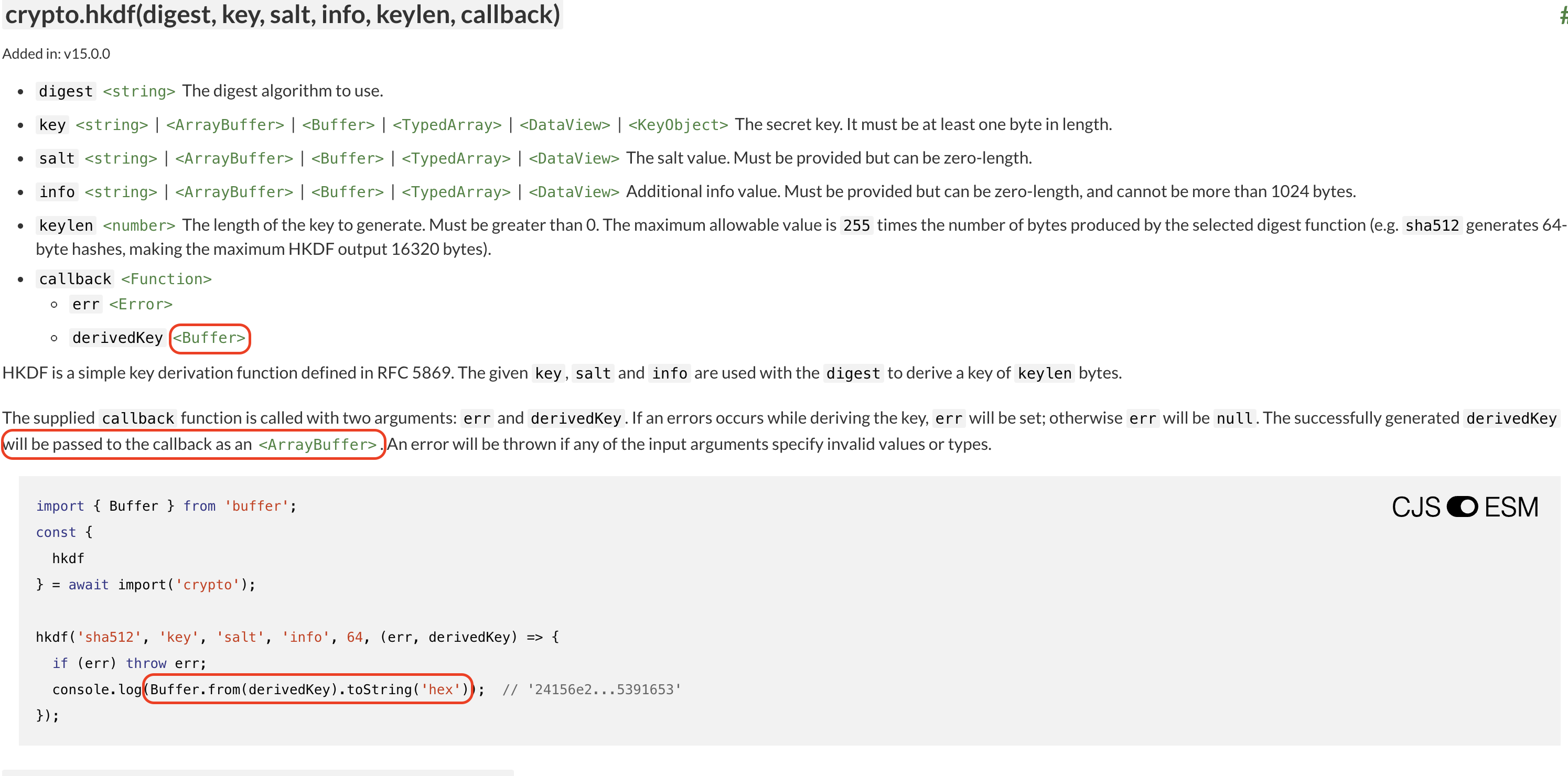Open the circled <Buffer> link for derivedKey

coord(209,338)
